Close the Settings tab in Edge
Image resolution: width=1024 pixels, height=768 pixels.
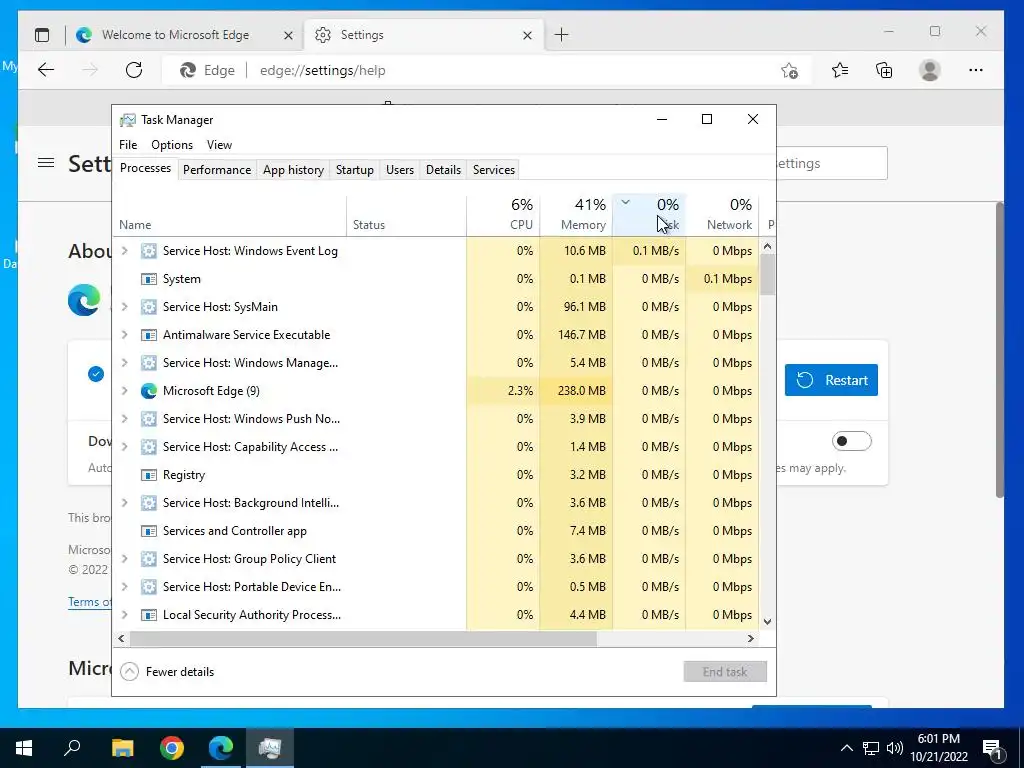point(528,35)
